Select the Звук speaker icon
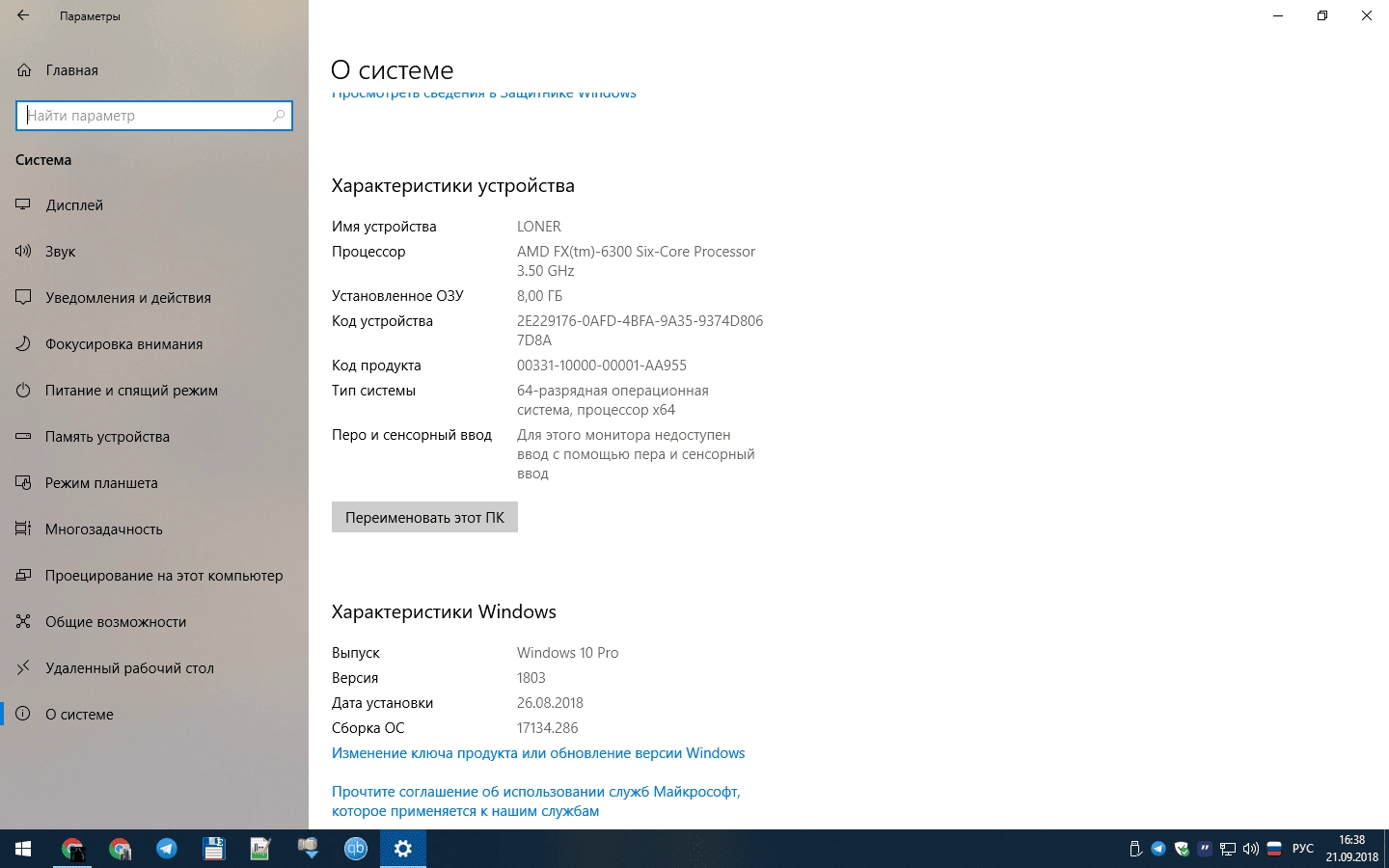 point(24,251)
